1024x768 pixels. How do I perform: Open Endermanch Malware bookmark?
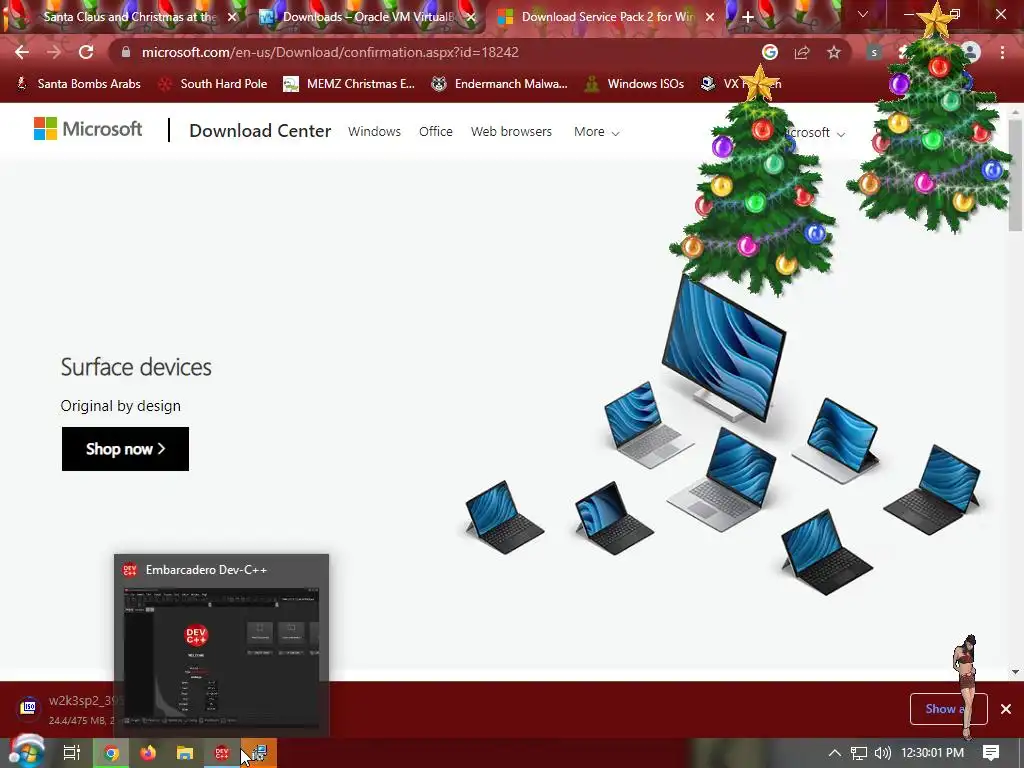click(500, 84)
